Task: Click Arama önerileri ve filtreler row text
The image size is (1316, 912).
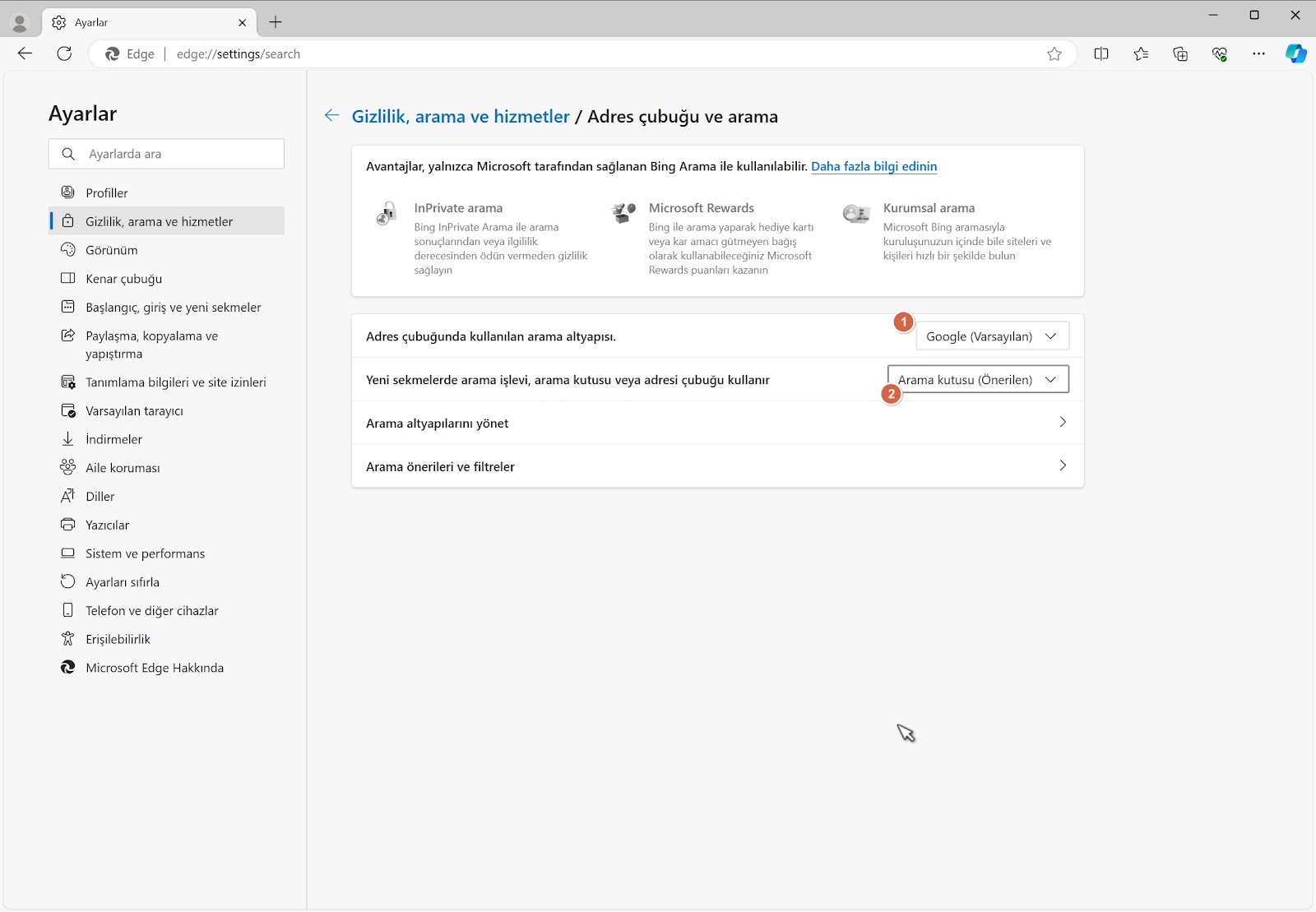Action: (440, 466)
